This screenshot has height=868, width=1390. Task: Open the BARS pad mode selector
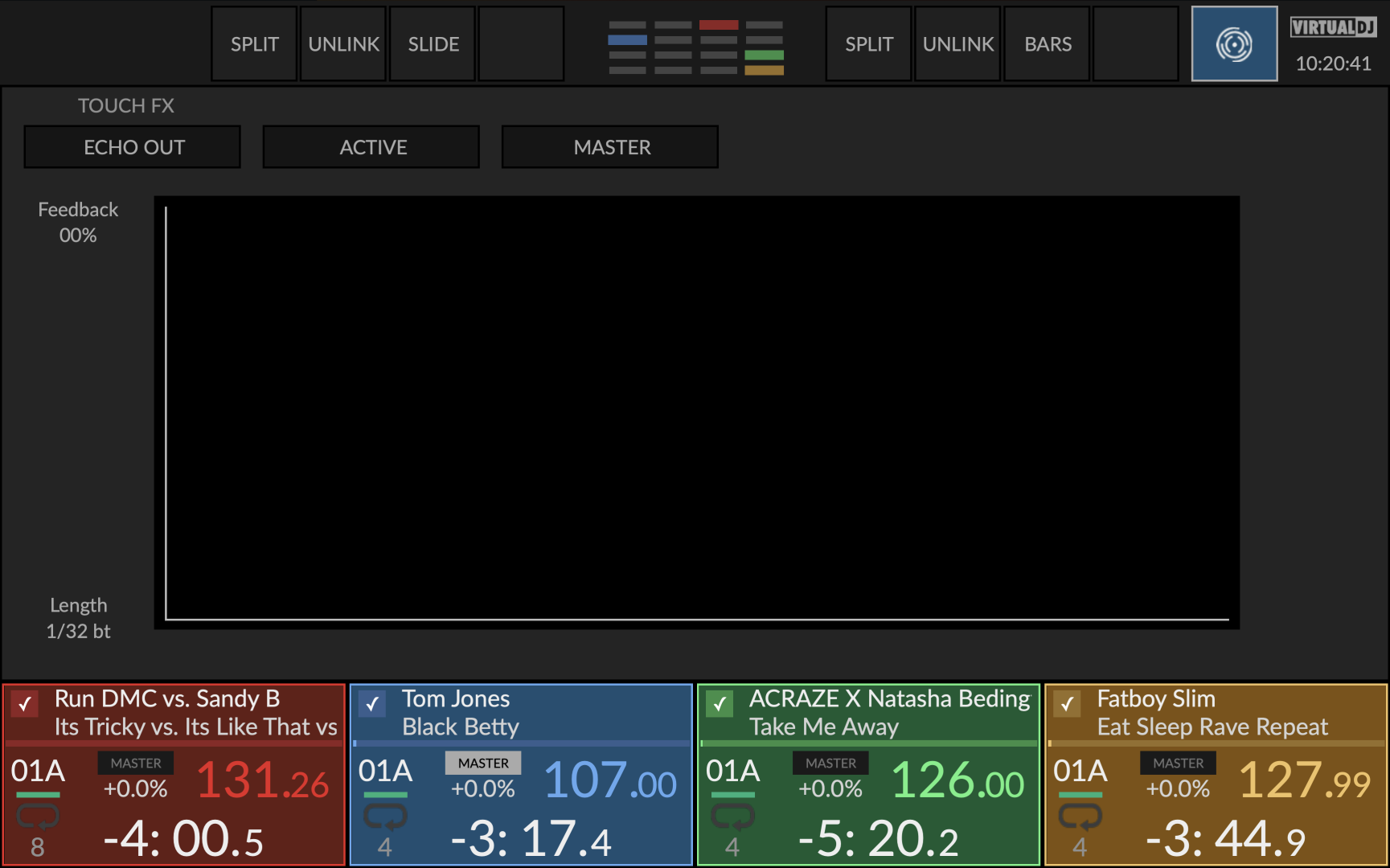point(1047,44)
